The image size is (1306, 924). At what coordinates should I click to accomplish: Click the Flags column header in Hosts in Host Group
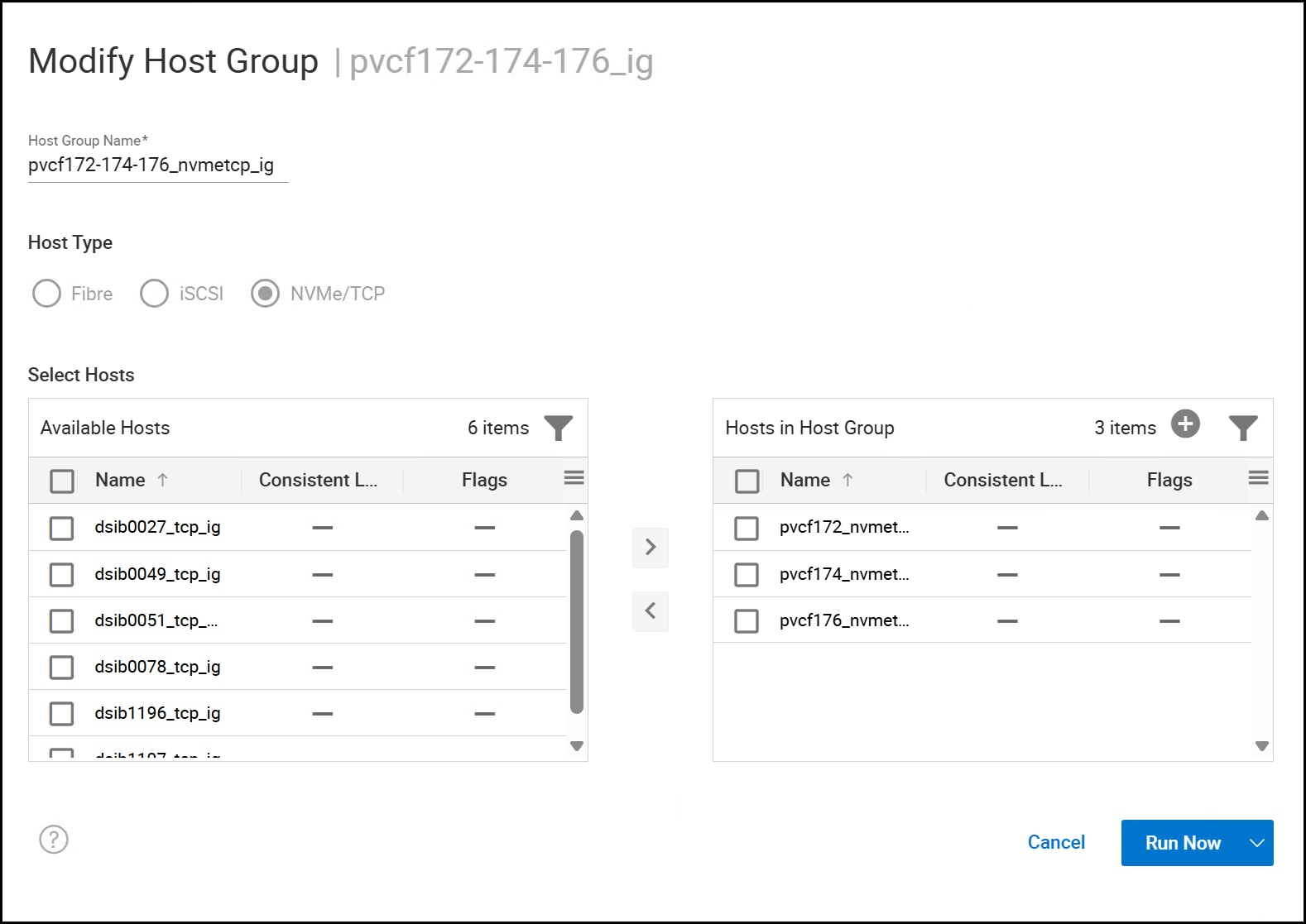click(1169, 480)
